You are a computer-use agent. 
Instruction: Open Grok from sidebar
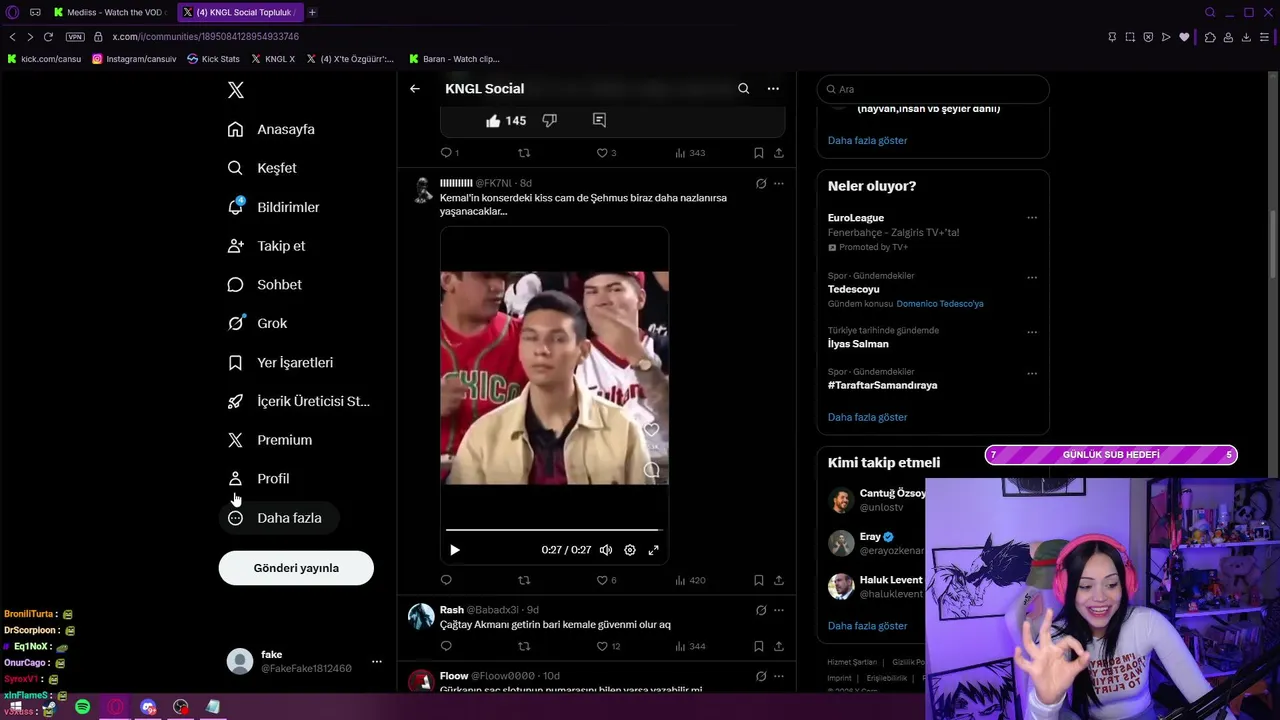click(x=257, y=323)
